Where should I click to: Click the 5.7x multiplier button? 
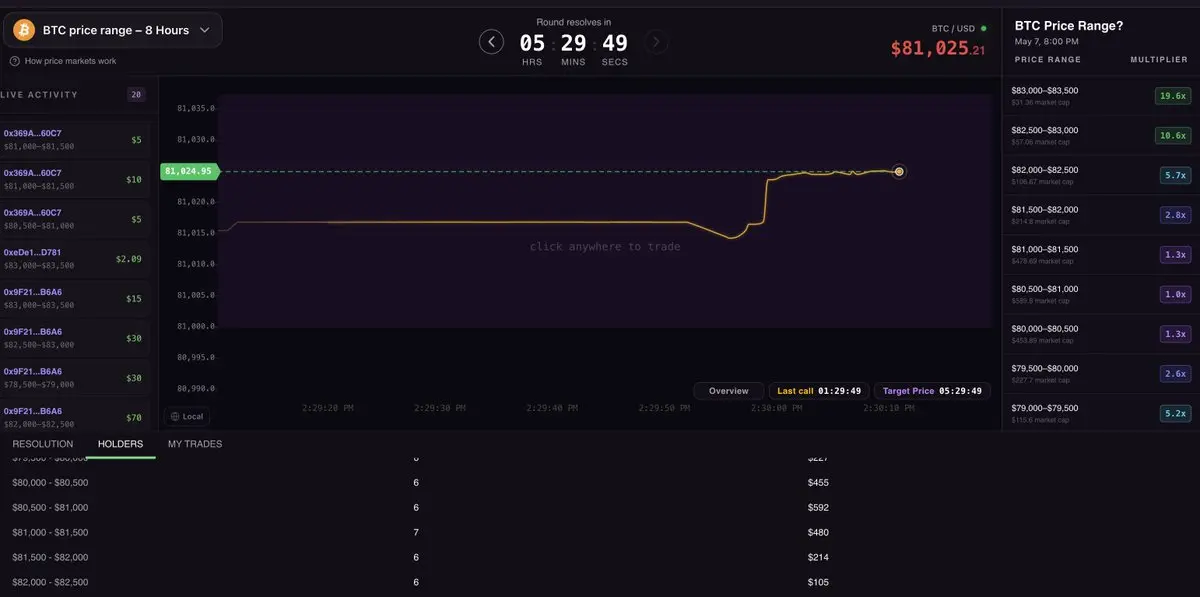pyautogui.click(x=1174, y=175)
